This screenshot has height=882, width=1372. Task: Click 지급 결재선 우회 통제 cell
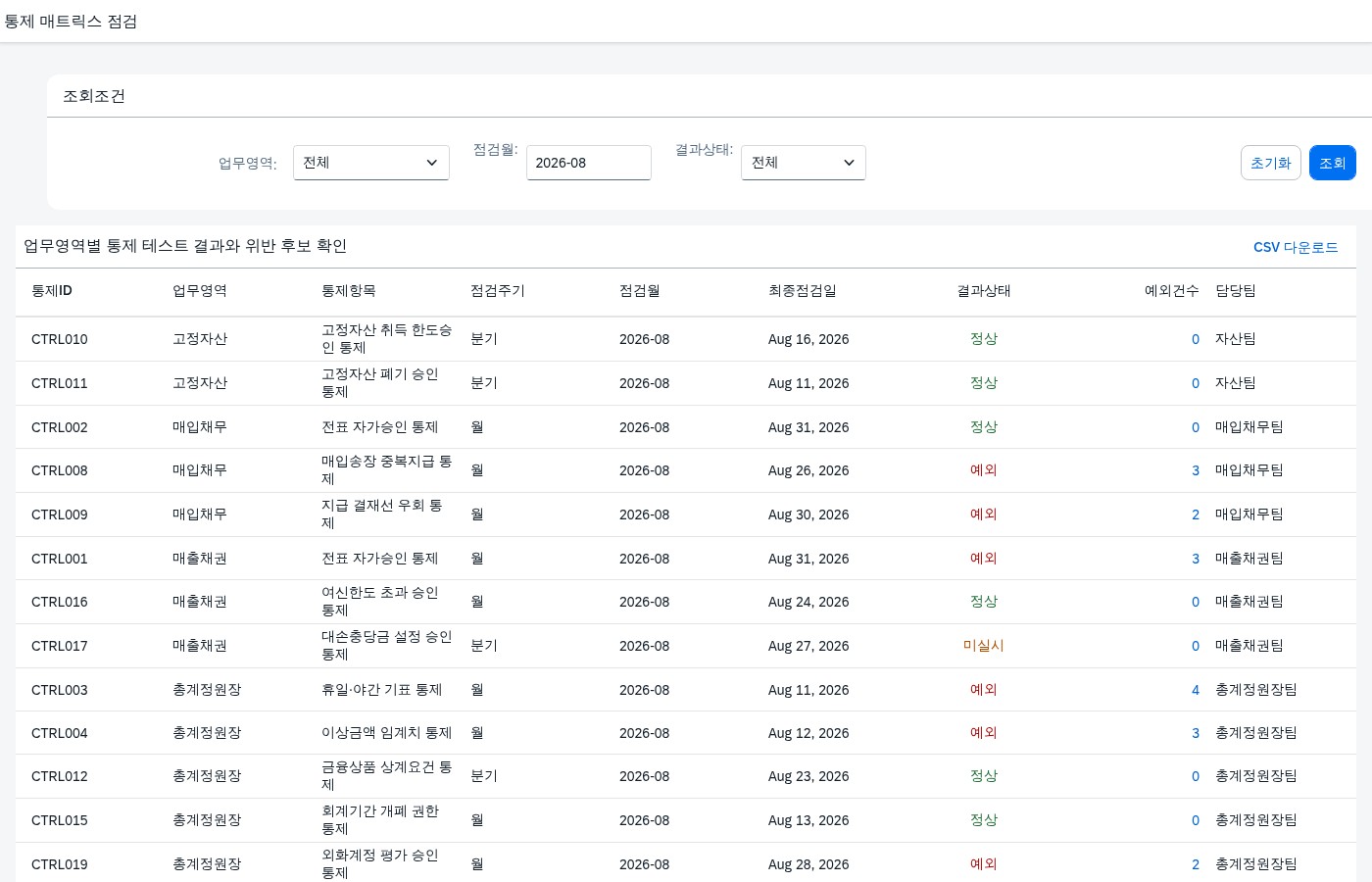(382, 514)
